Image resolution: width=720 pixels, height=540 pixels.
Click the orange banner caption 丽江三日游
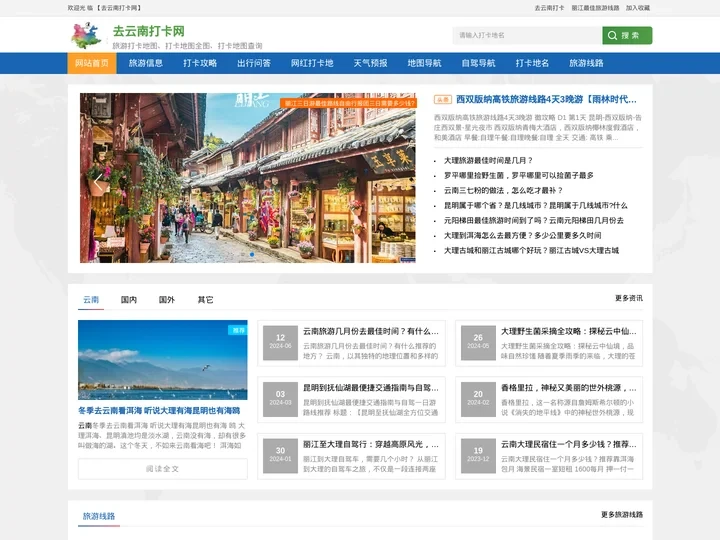click(349, 103)
